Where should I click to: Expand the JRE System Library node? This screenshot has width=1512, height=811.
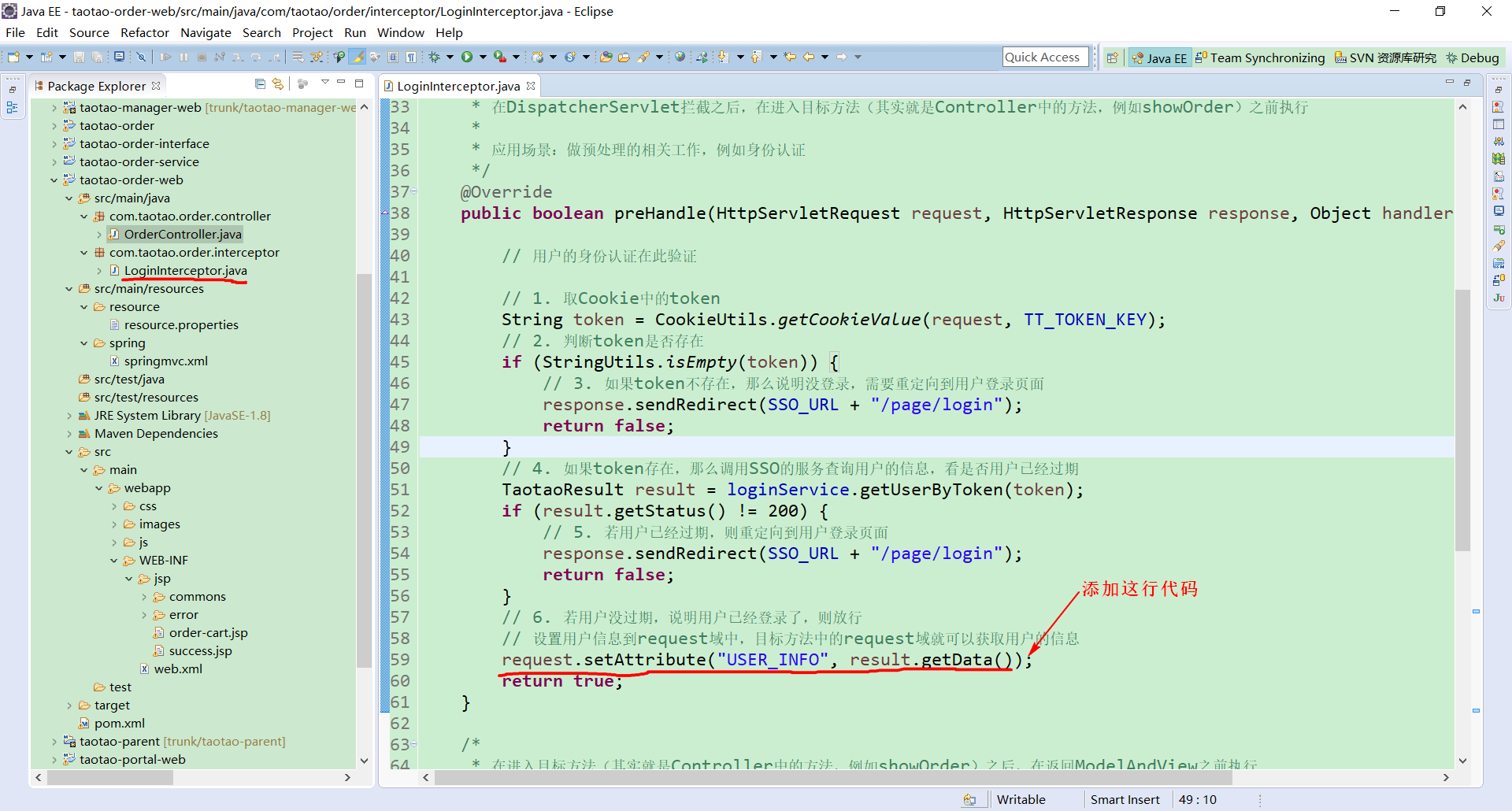coord(69,416)
